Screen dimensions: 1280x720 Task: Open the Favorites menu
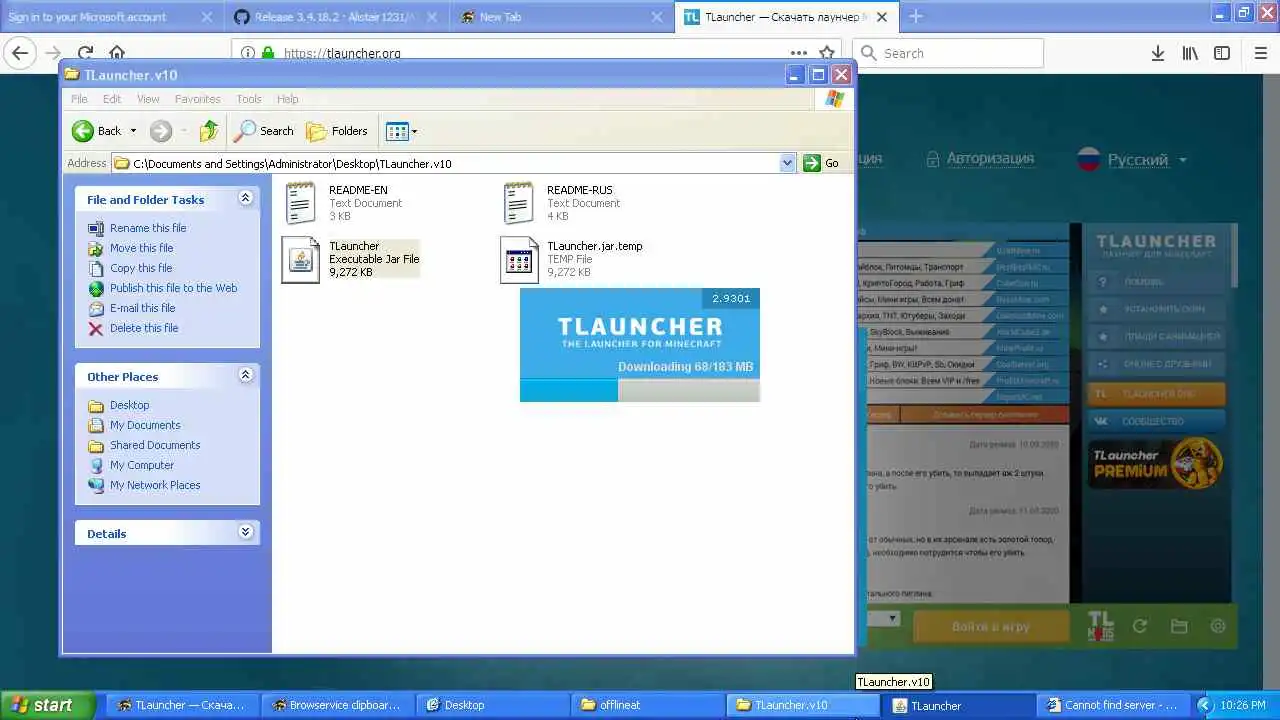pos(197,99)
